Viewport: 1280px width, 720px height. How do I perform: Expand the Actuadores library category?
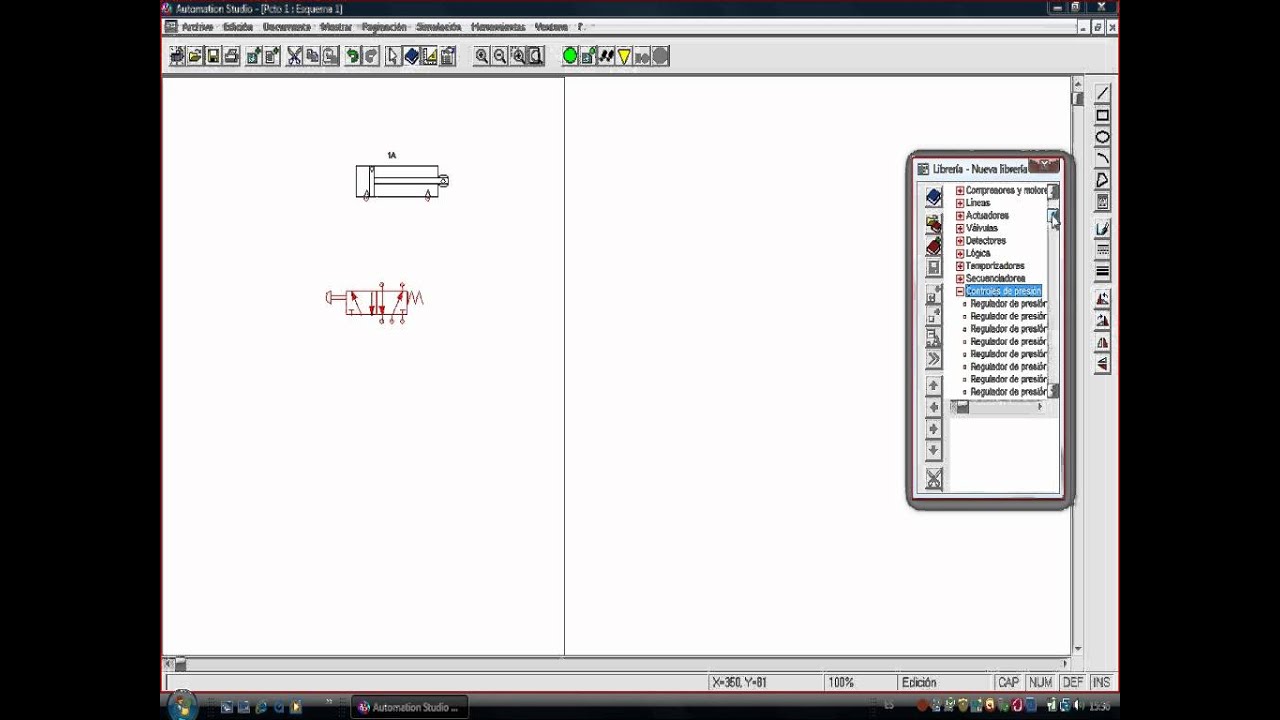click(960, 215)
